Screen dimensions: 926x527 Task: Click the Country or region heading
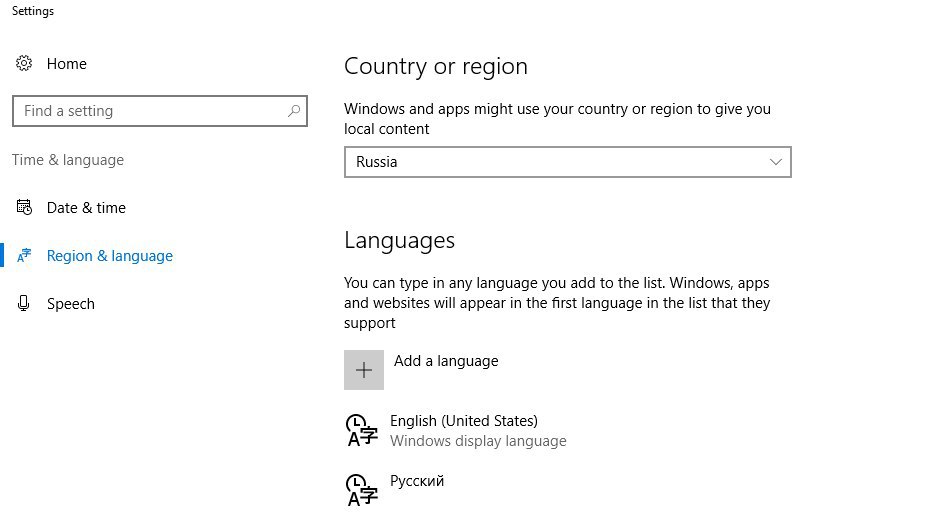coord(436,66)
